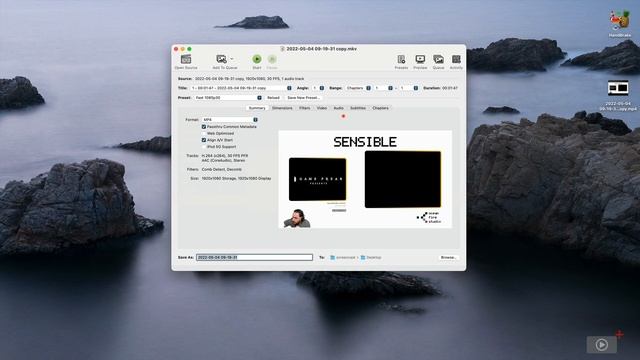Viewport: 640px width, 360px height.
Task: Open the Preset dropdown showing Fast 1080p30
Action: pyautogui.click(x=228, y=98)
